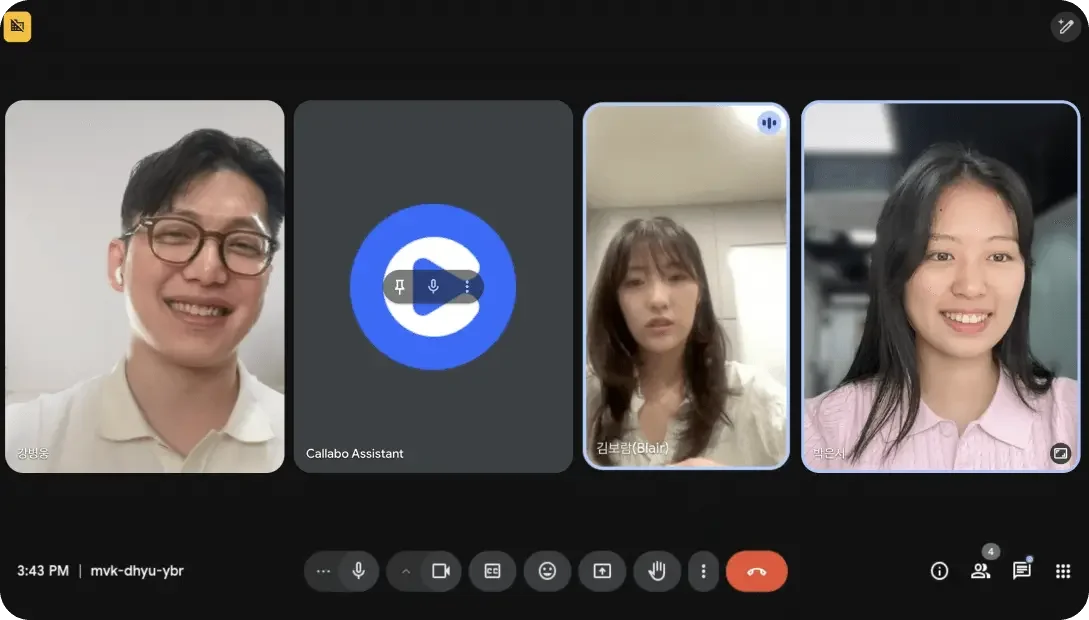The width and height of the screenshot is (1089, 620).
Task: Show the participants people panel
Action: (980, 571)
